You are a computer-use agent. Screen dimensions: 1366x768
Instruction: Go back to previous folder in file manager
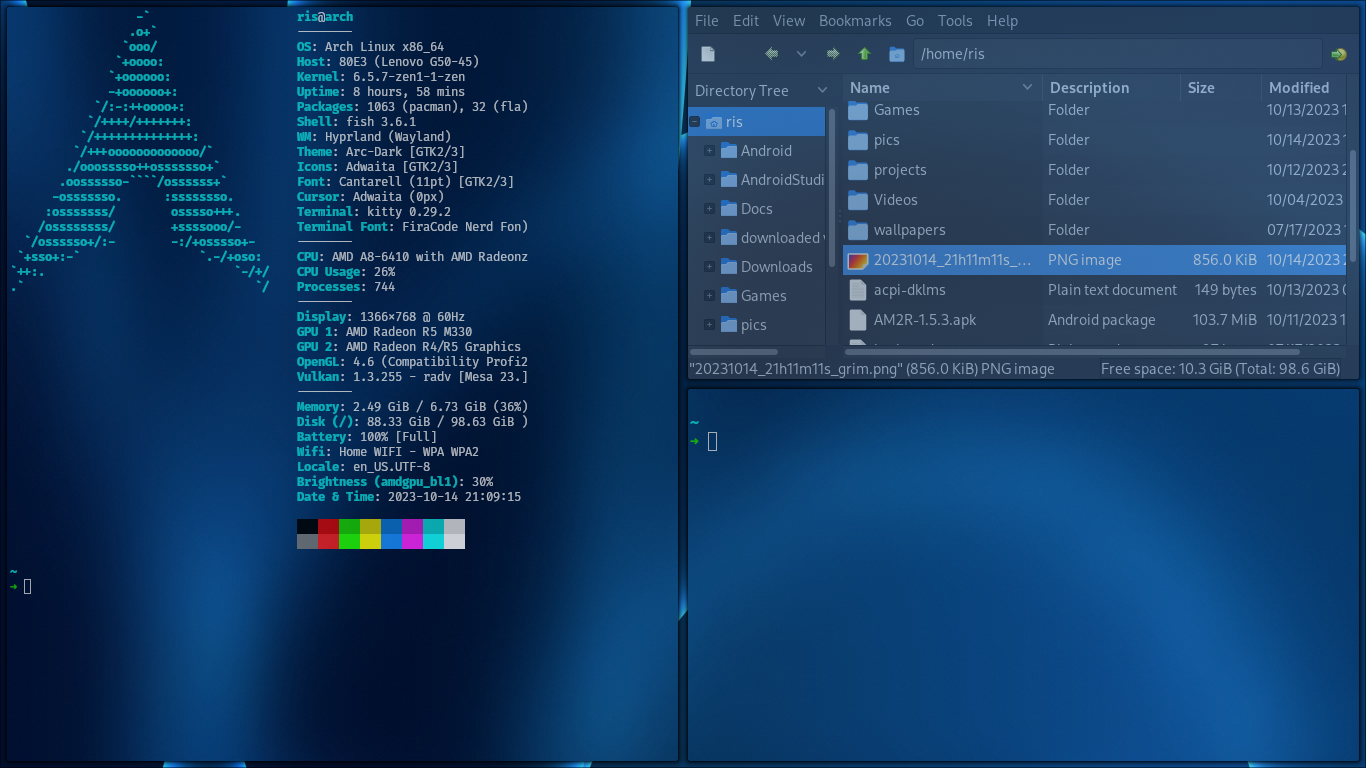[771, 54]
